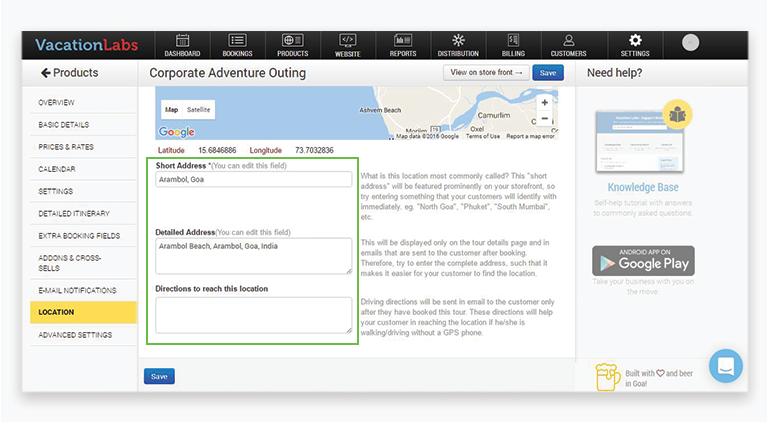Click the user profile avatar
Screen dimensions: 768x422
click(x=690, y=43)
